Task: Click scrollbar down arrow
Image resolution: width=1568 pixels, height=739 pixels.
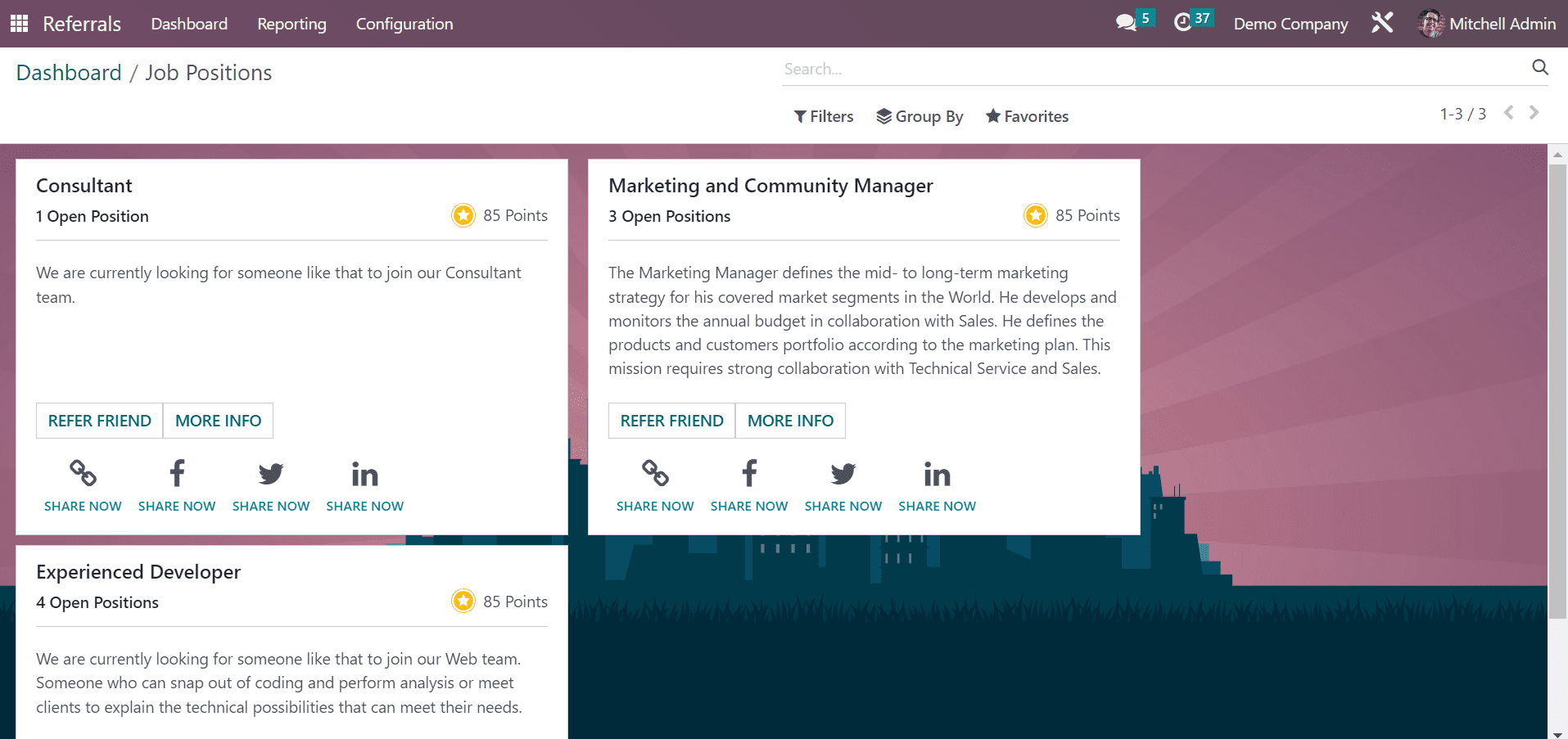Action: (x=1557, y=733)
